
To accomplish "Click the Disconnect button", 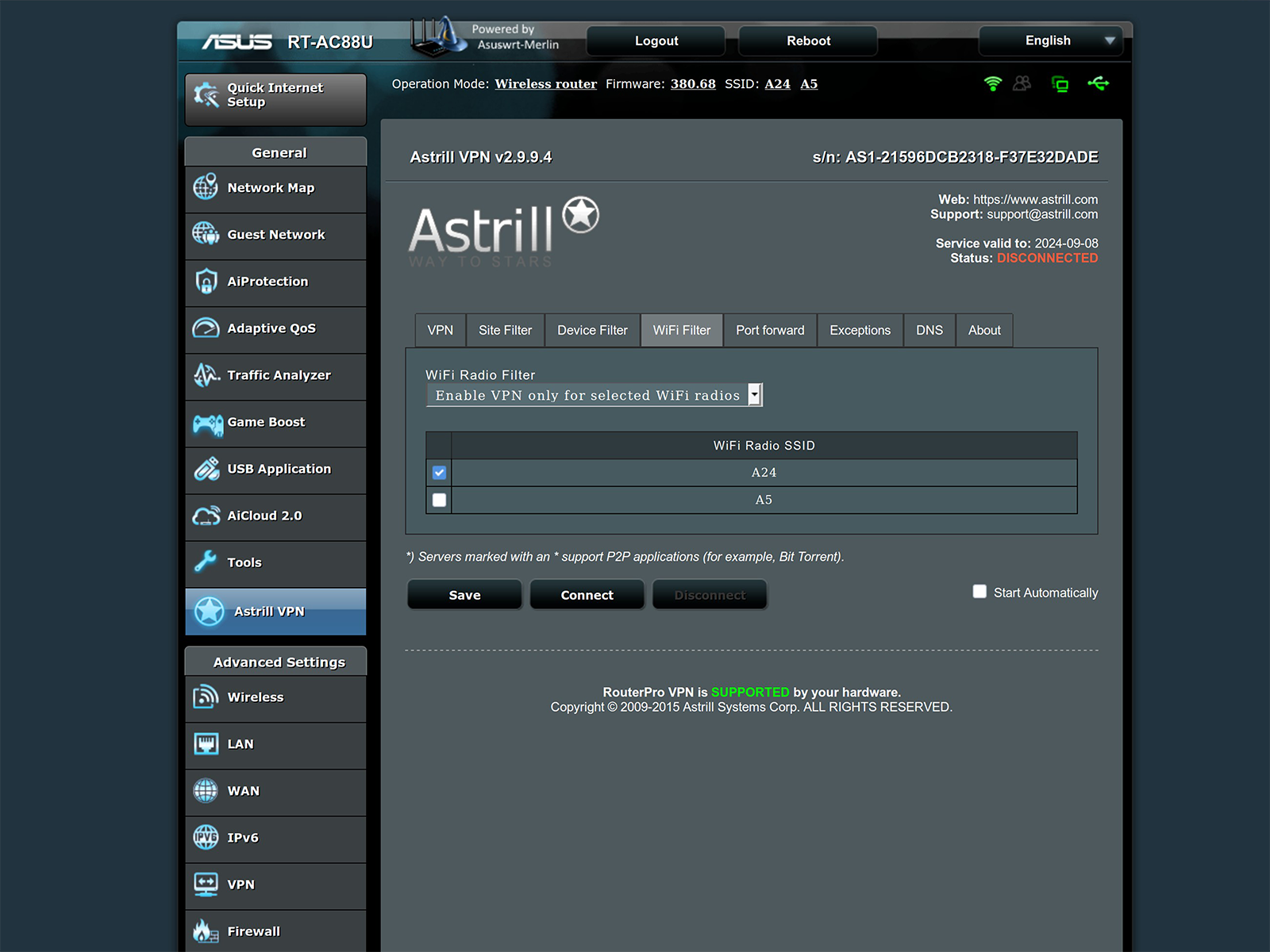I will (710, 595).
